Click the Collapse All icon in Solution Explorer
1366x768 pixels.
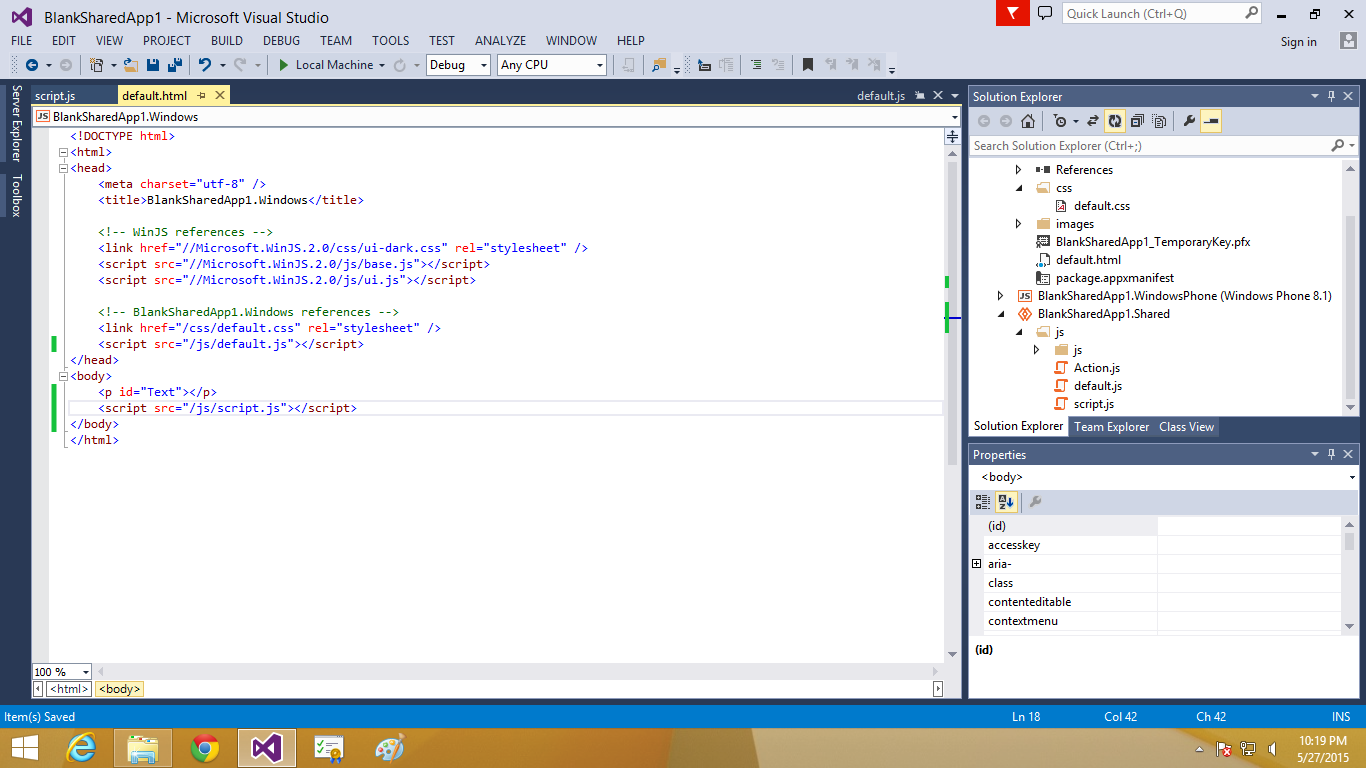[x=1138, y=121]
